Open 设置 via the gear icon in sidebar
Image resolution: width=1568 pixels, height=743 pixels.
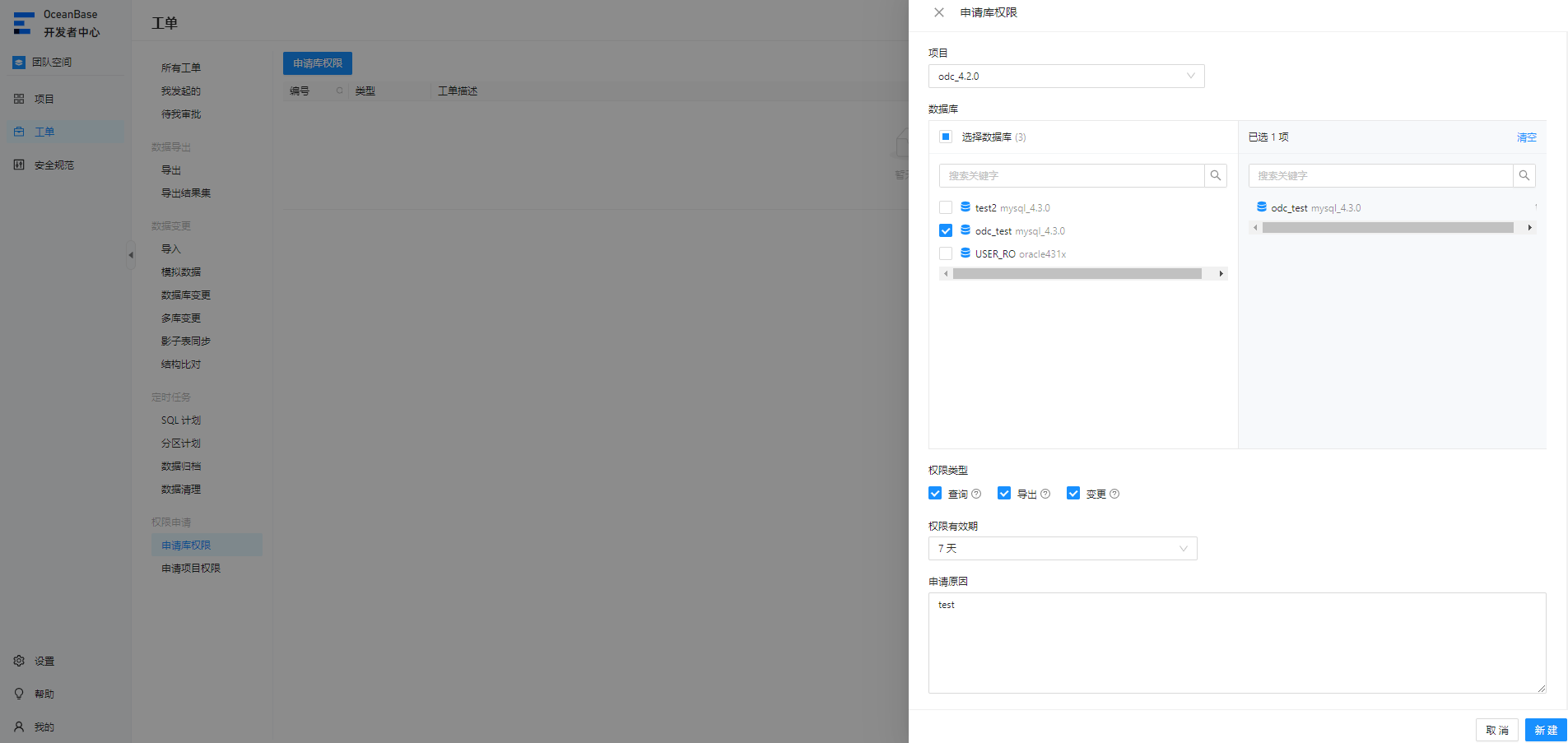pyautogui.click(x=19, y=661)
